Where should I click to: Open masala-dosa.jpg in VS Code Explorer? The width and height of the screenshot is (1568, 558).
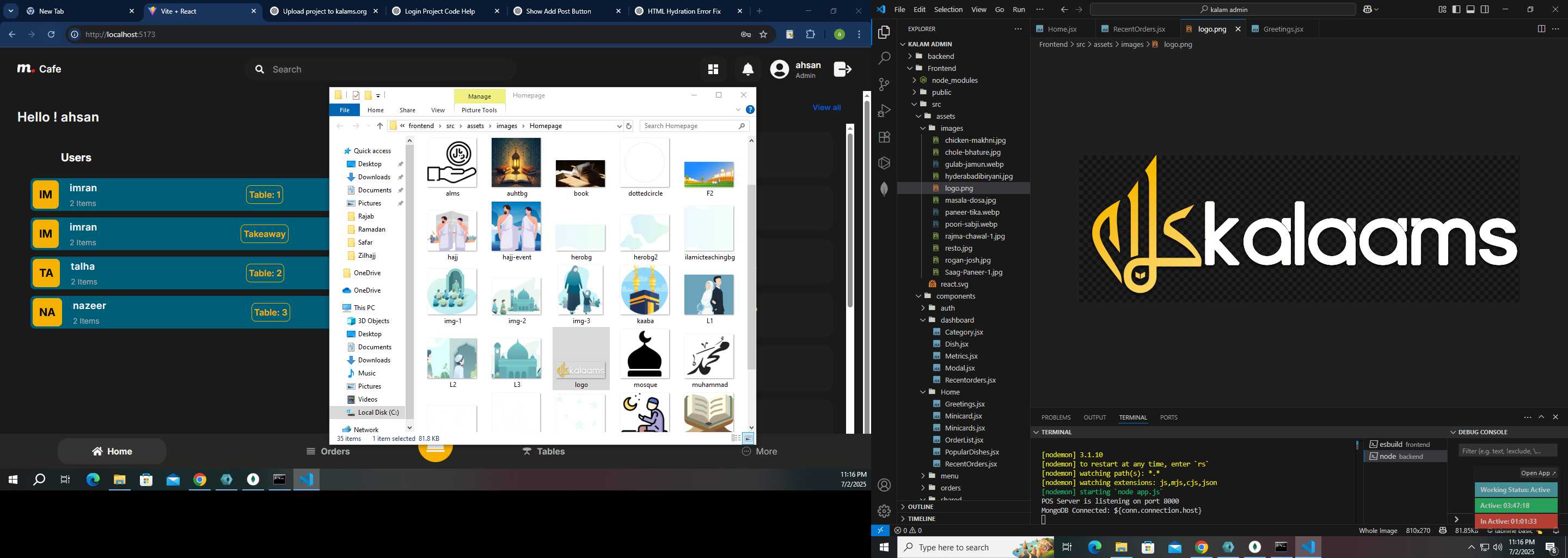pyautogui.click(x=970, y=201)
